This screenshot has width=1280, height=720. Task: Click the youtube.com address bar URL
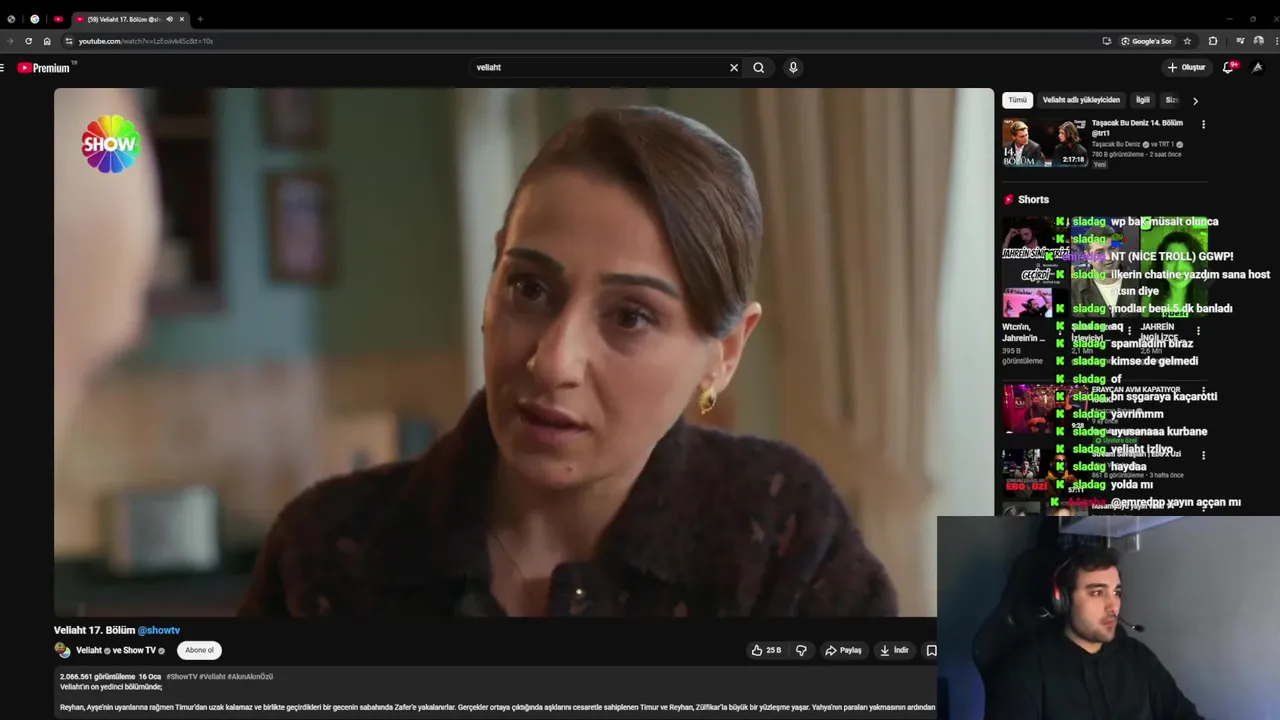[x=146, y=41]
